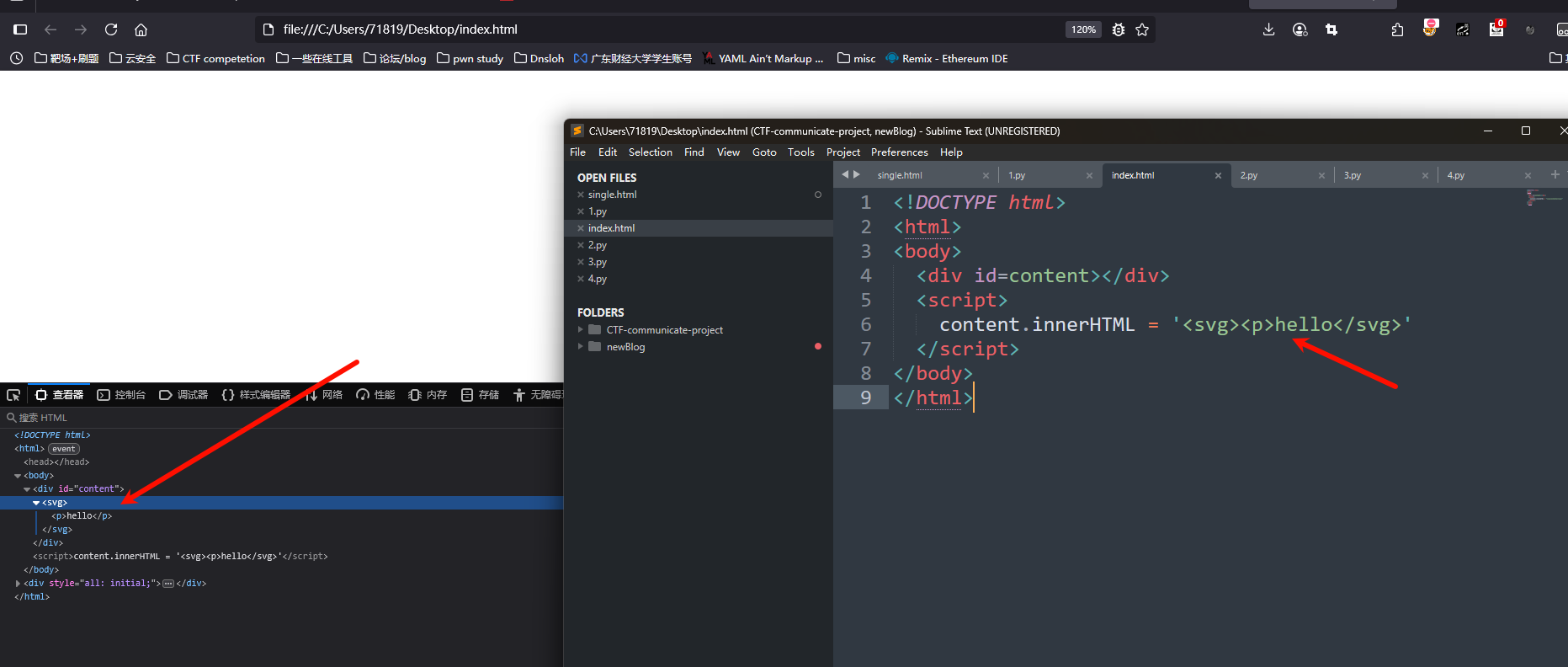Open the browser downloads panel
Image resolution: width=1568 pixels, height=667 pixels.
coord(1269,29)
